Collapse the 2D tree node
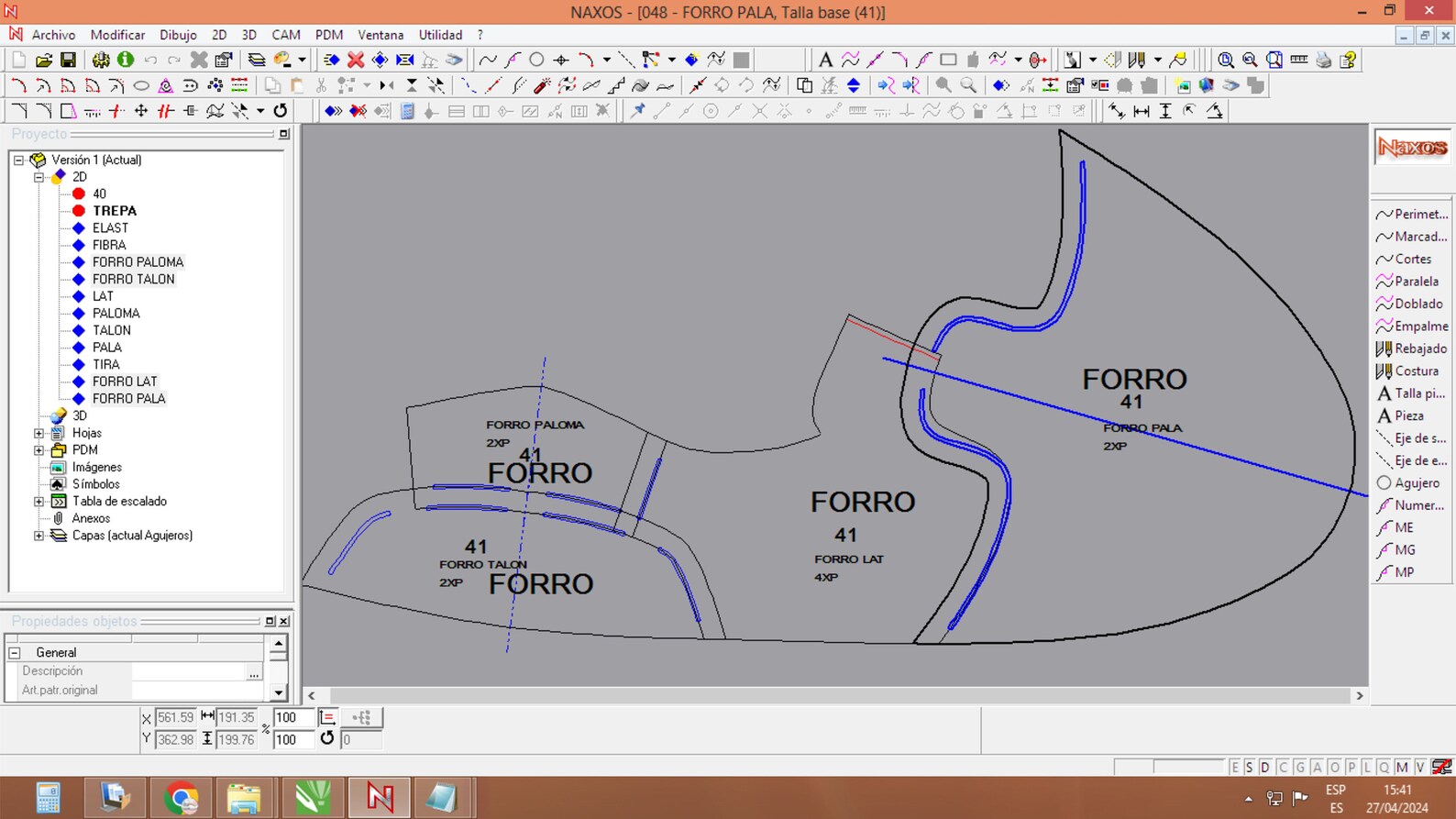The image size is (1456, 819). point(39,177)
